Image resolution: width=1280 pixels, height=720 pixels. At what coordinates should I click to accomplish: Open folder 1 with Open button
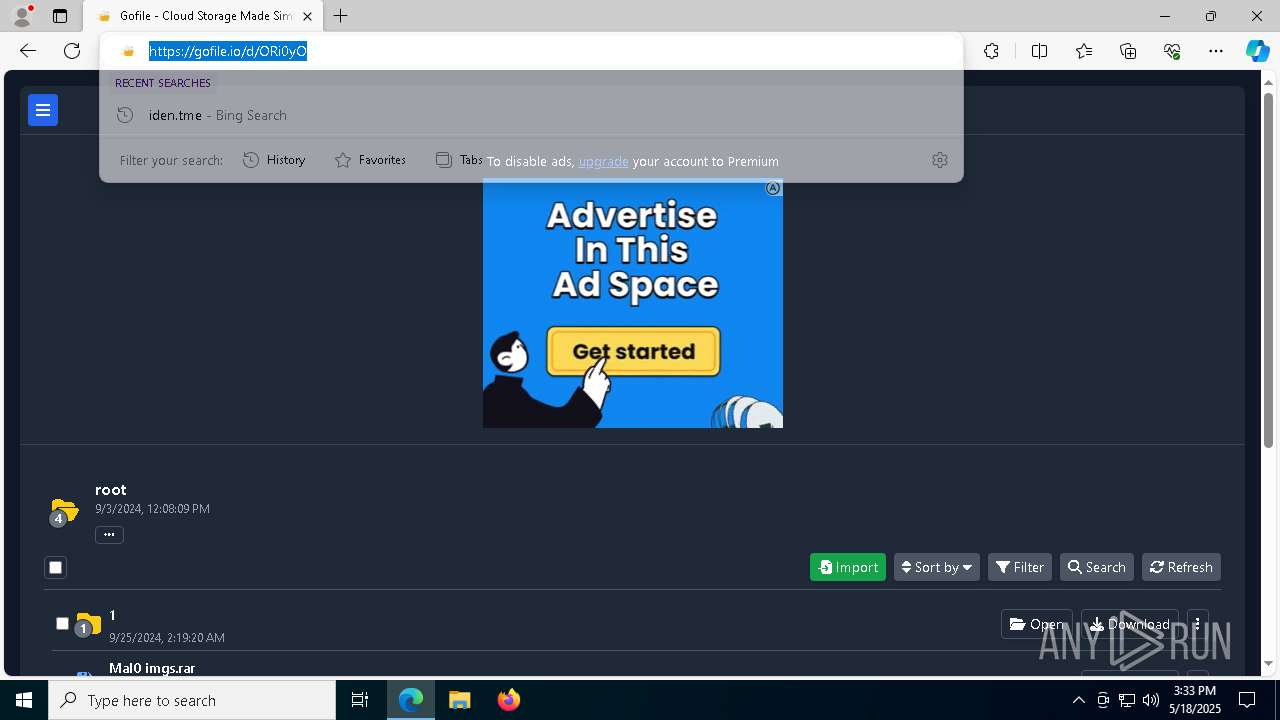(1037, 624)
